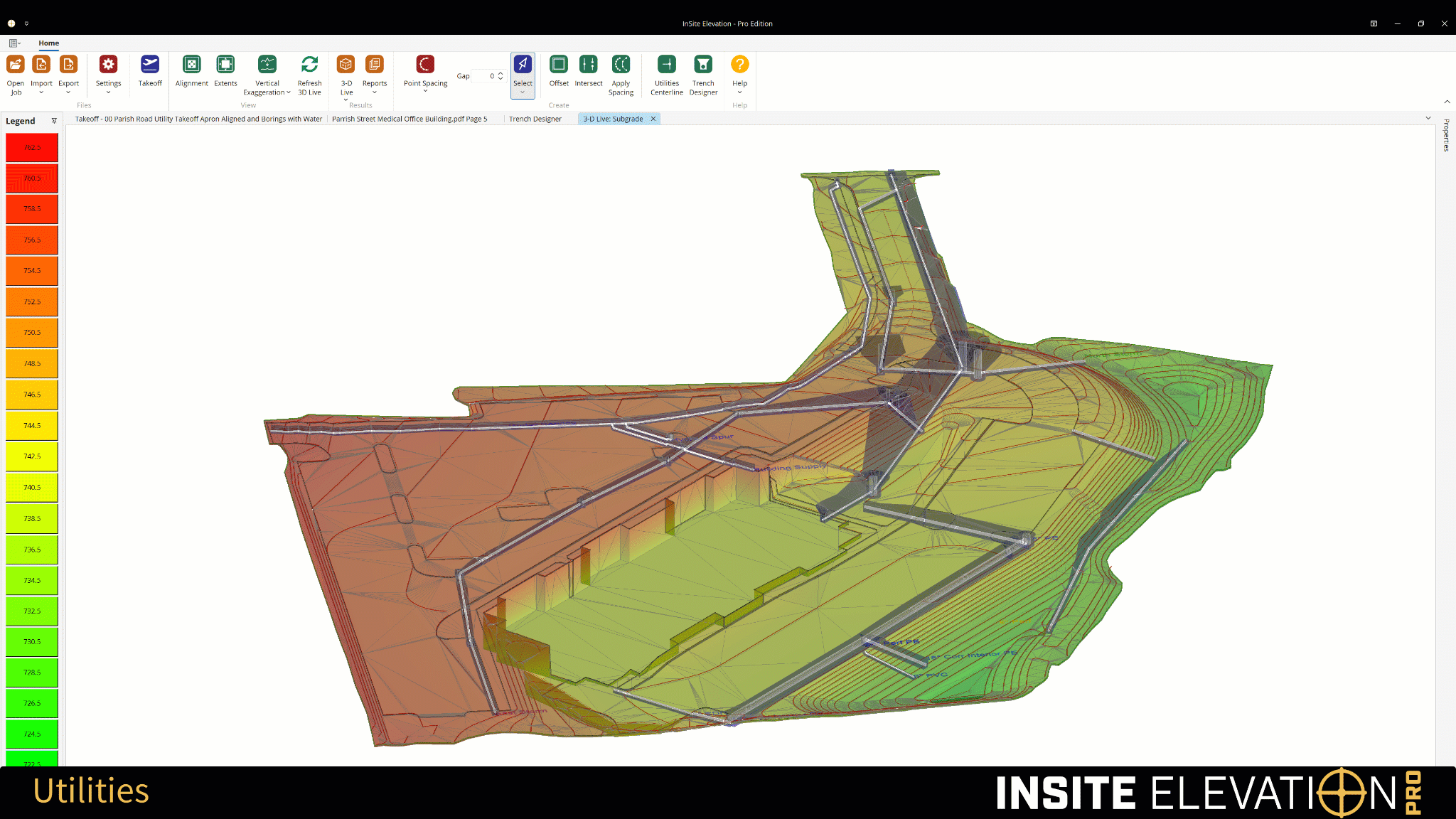Collapse the ribbon with the chevron

pos(1447,102)
